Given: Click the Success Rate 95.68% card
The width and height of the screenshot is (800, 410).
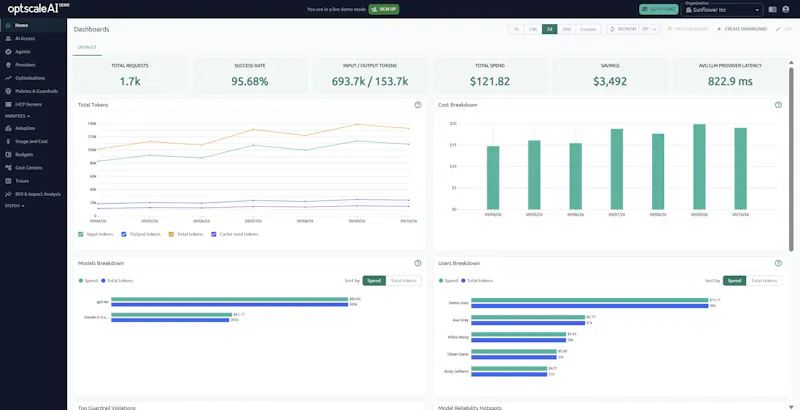Looking at the screenshot, I should click(x=249, y=75).
